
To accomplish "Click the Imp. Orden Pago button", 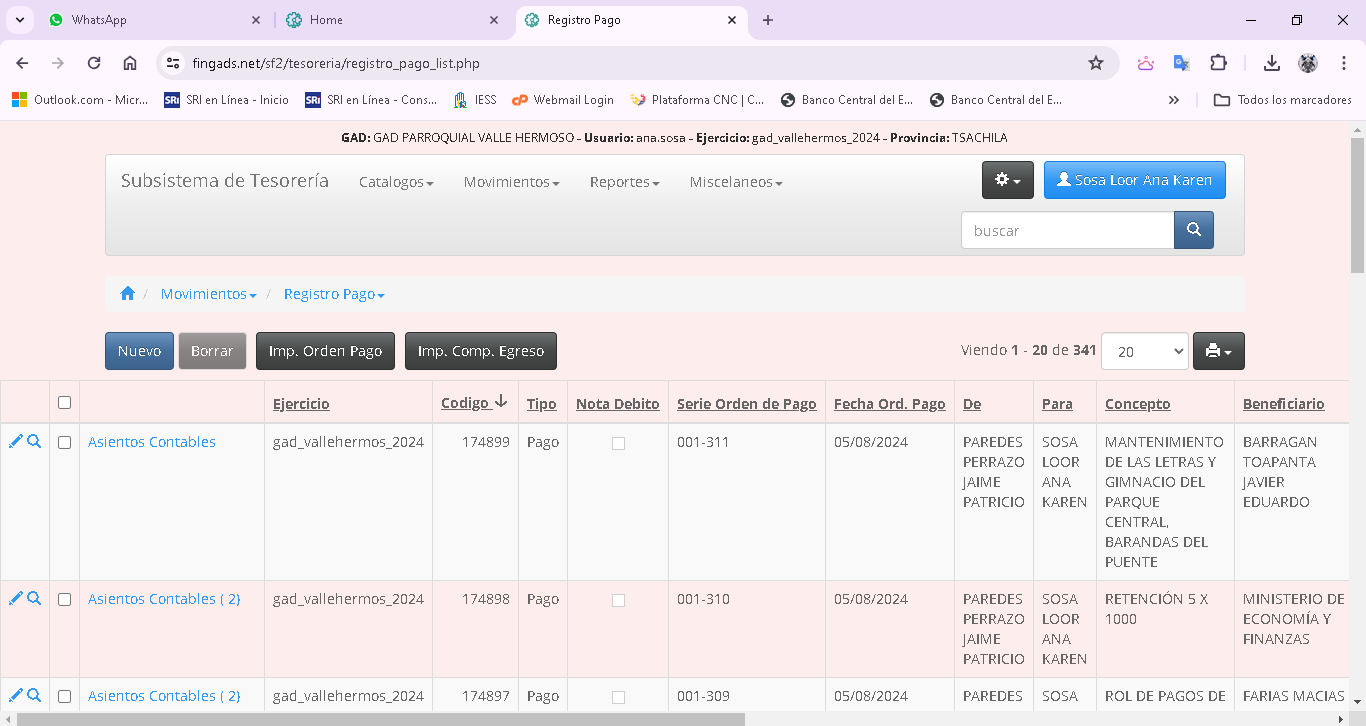I will click(x=325, y=351).
